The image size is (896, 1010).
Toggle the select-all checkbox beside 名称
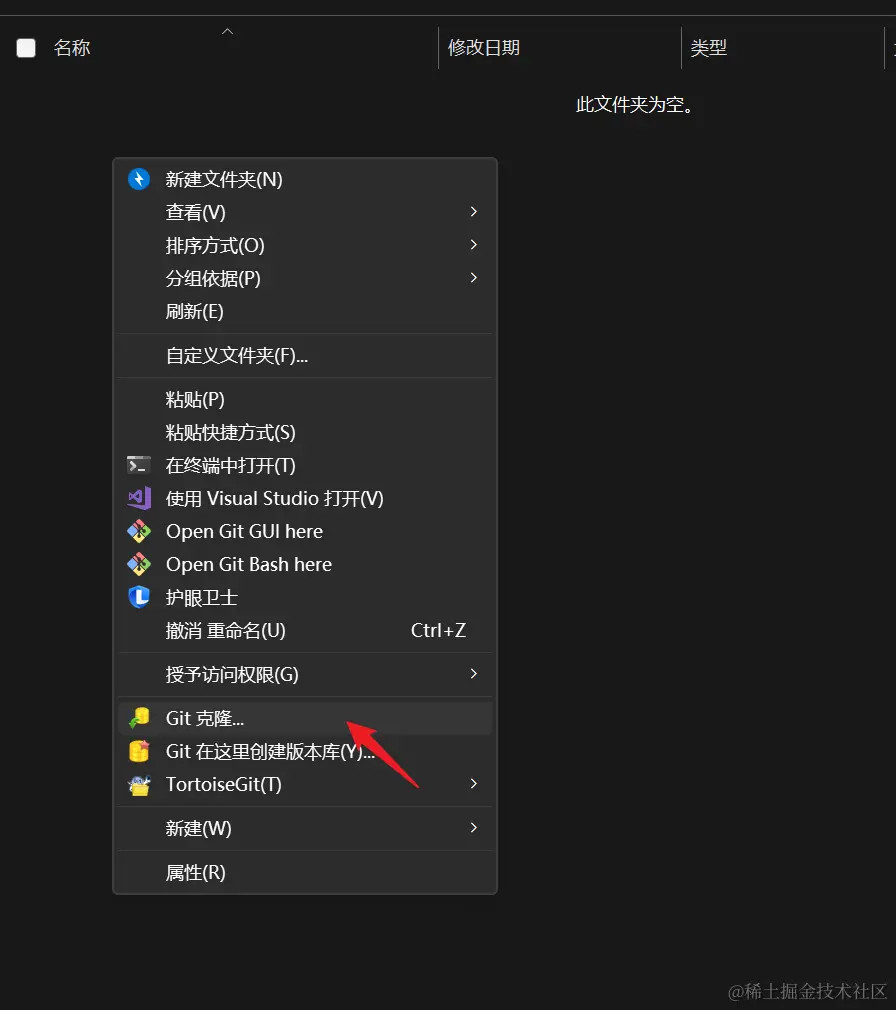coord(26,48)
